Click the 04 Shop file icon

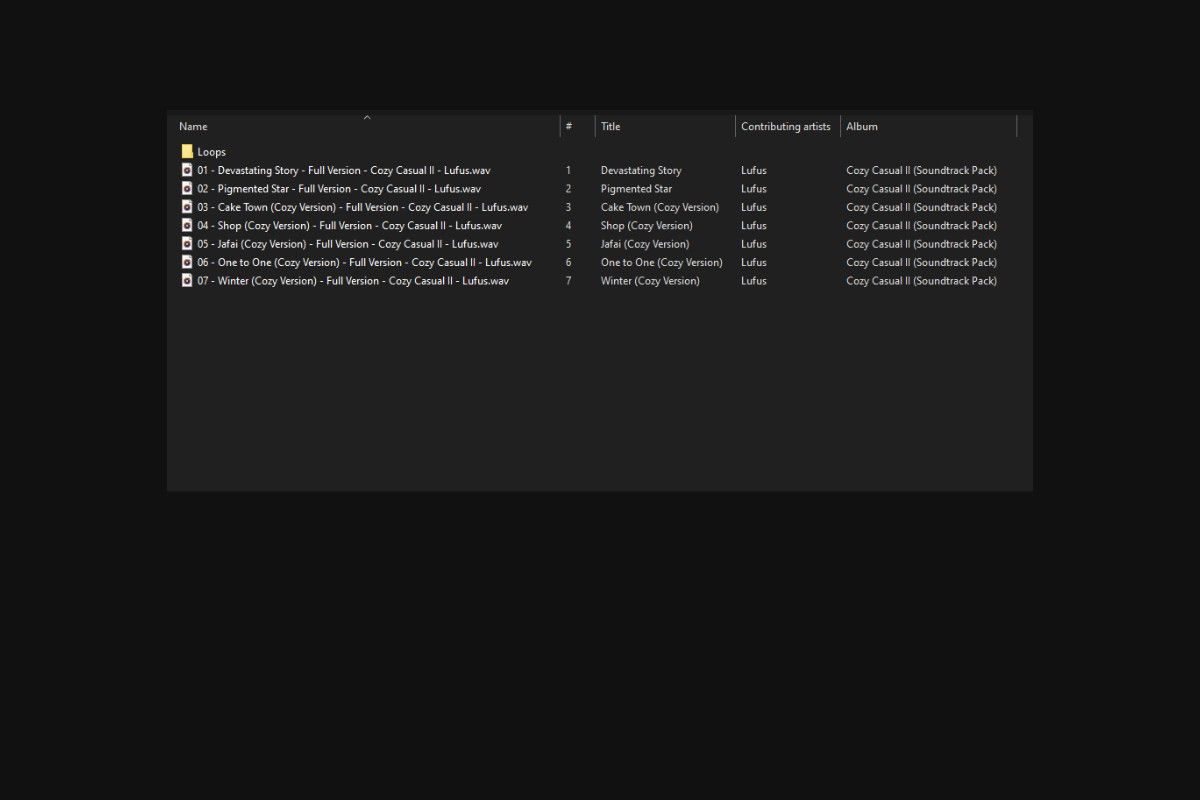click(187, 225)
